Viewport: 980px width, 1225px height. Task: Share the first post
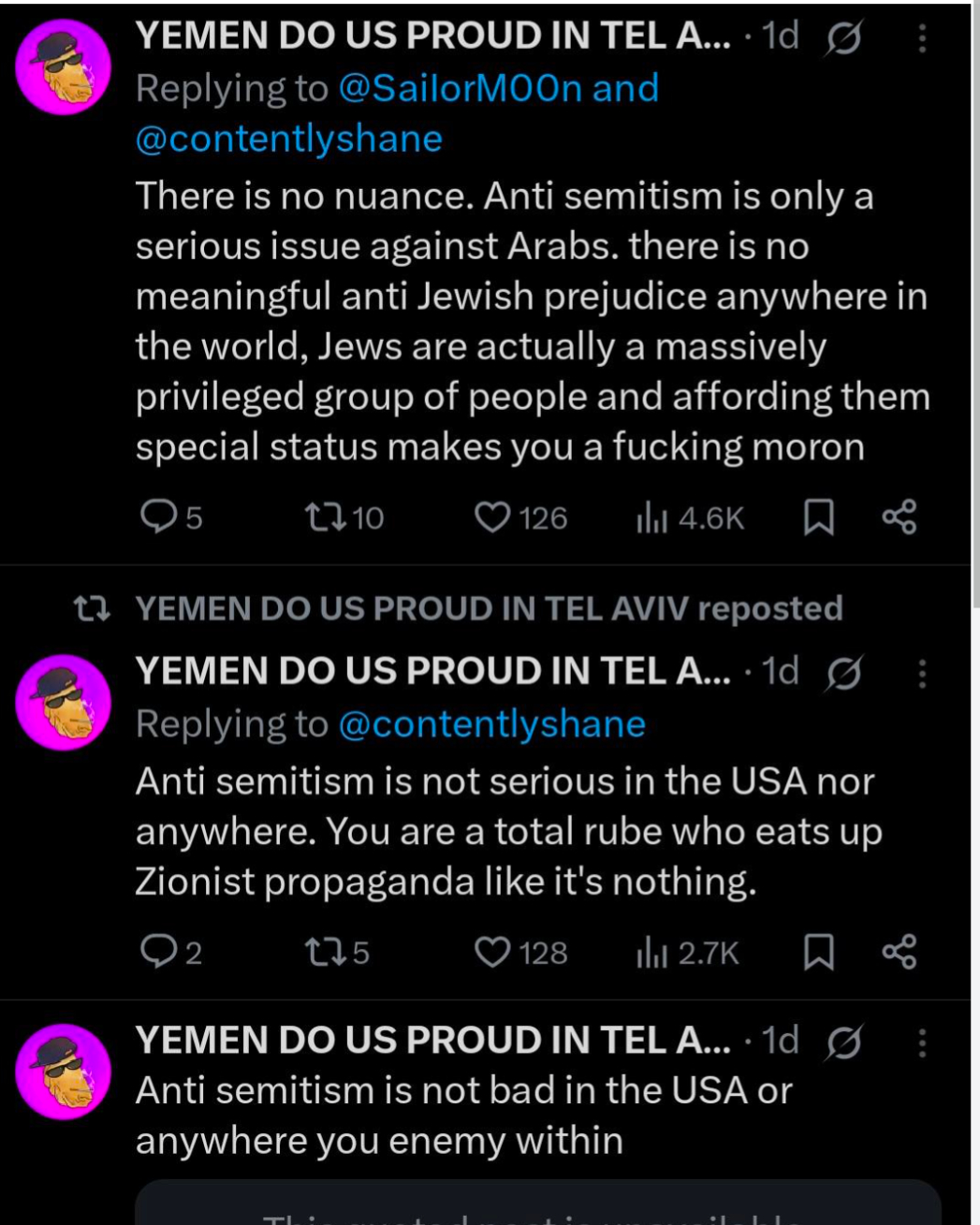900,517
